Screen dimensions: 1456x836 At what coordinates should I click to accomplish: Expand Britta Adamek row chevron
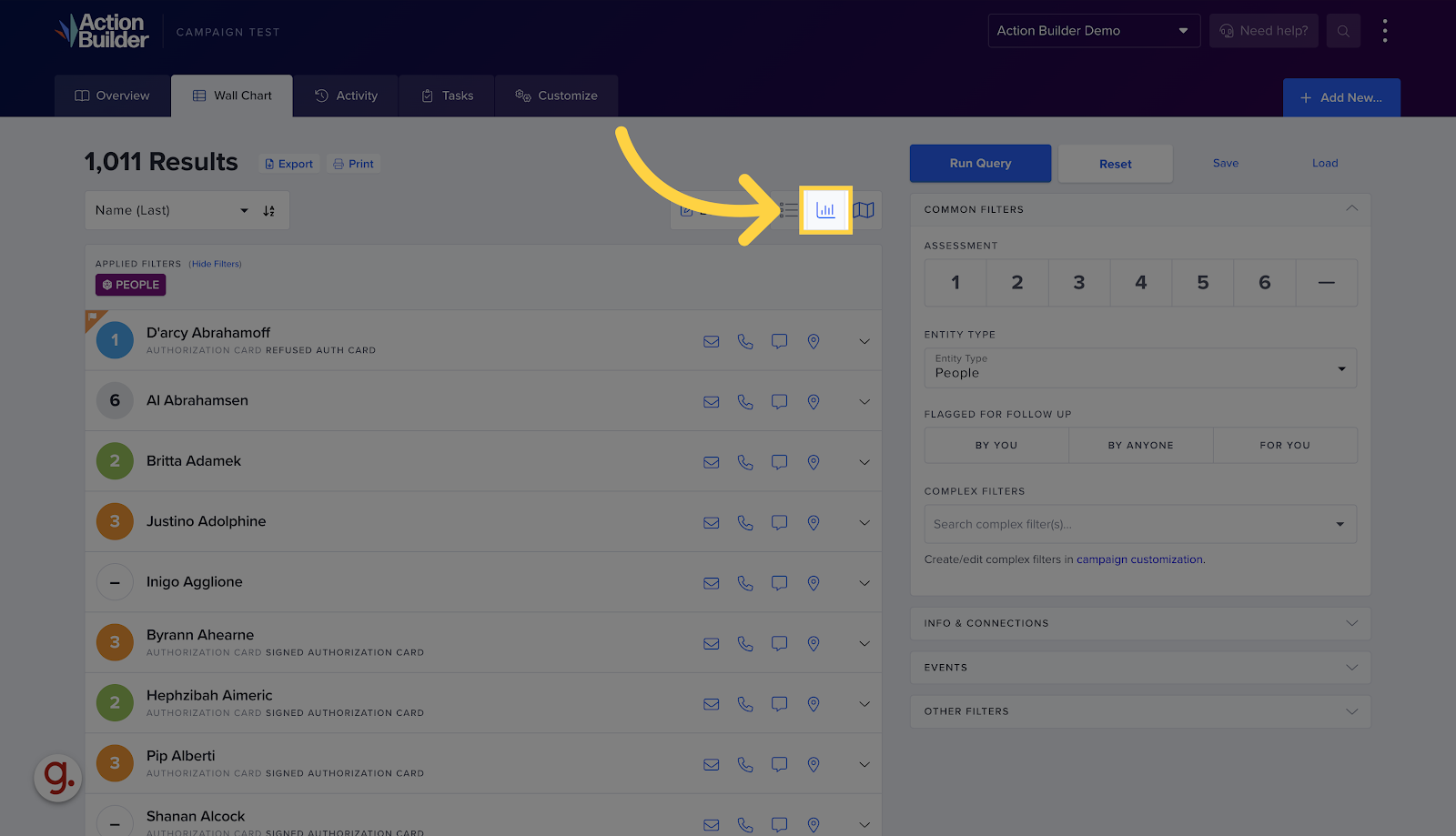tap(864, 462)
